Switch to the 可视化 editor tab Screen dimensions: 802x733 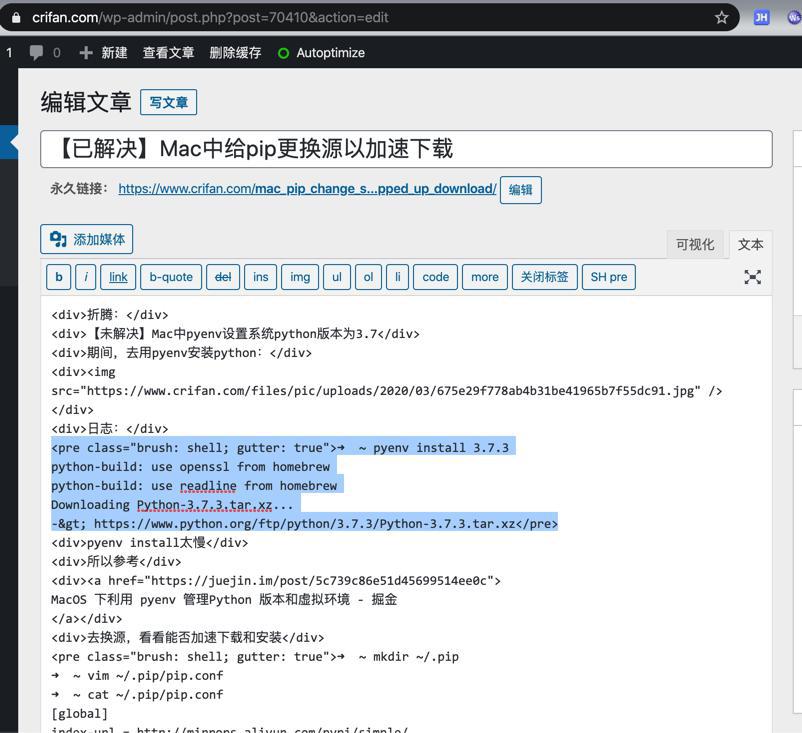click(x=695, y=245)
